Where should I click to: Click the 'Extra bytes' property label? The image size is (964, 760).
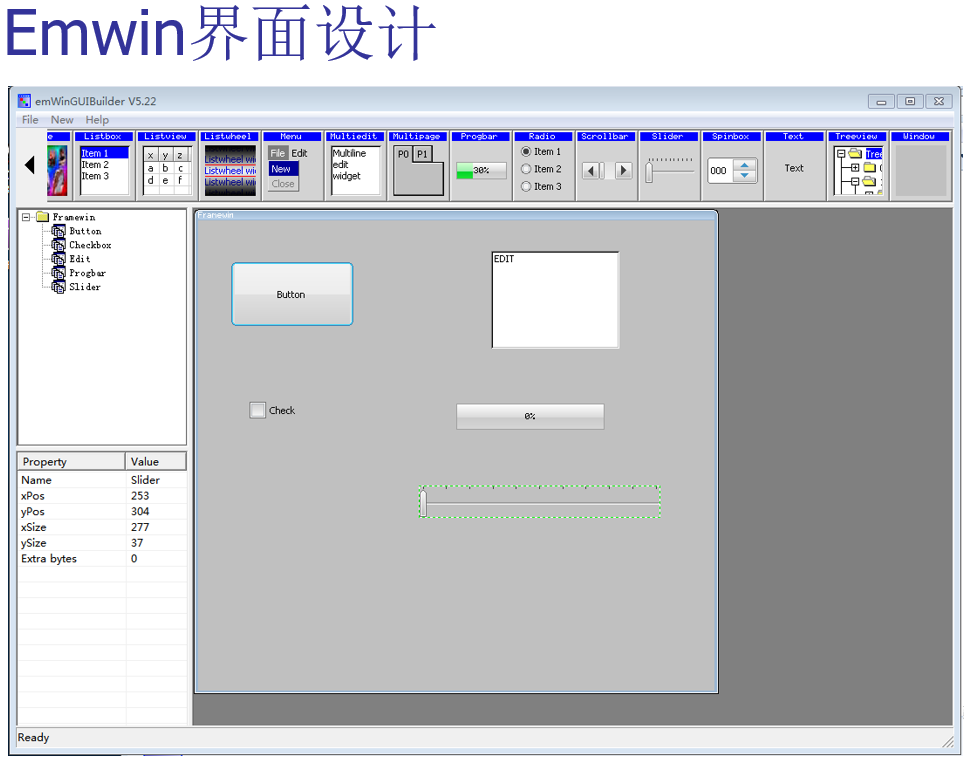point(49,558)
